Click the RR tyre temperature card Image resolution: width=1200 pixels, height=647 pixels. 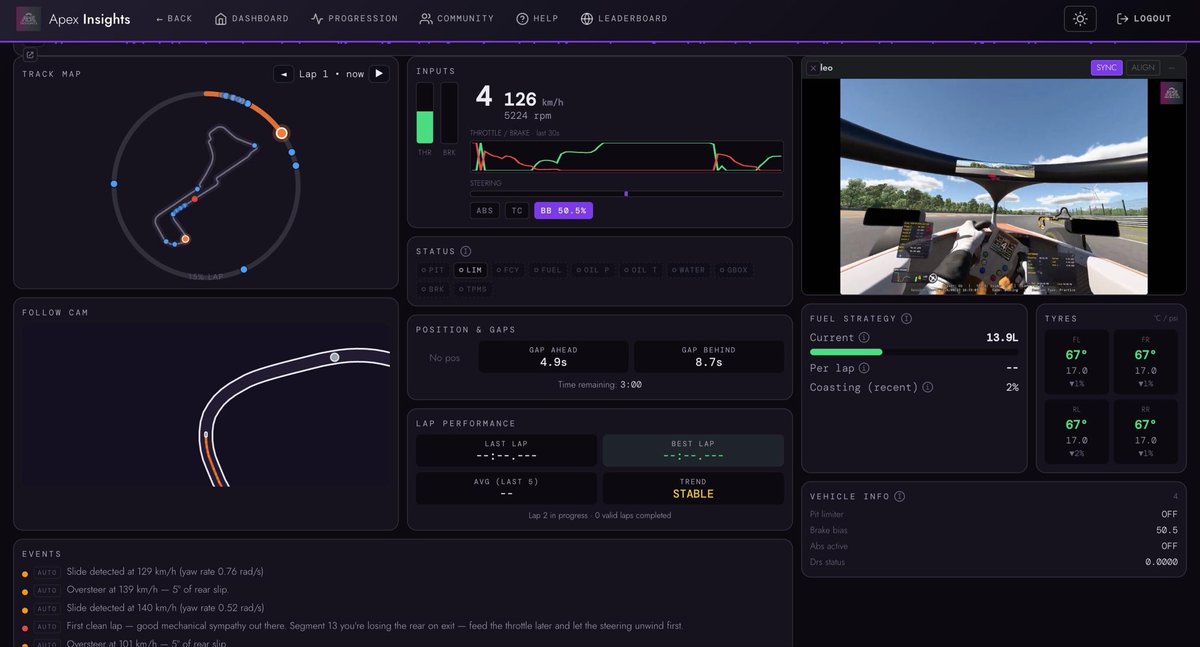pyautogui.click(x=1146, y=433)
